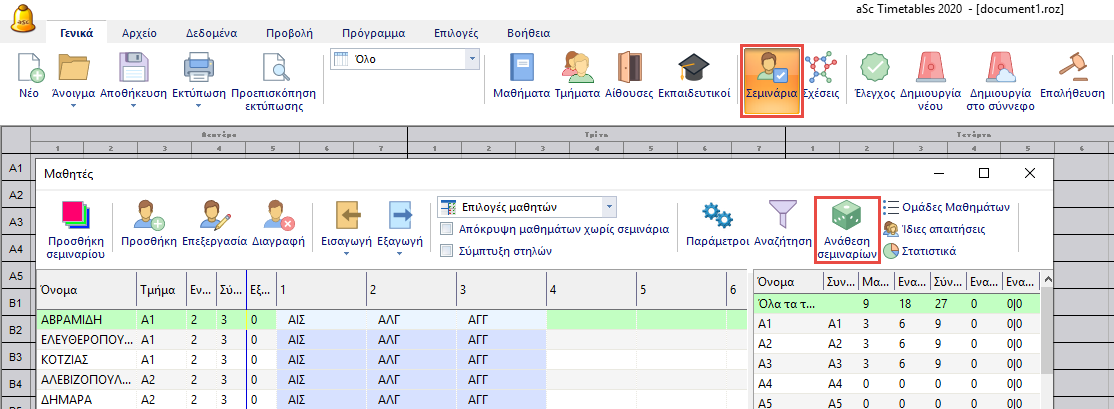Switch to the Δεδομένα ribbon tab

click(210, 33)
